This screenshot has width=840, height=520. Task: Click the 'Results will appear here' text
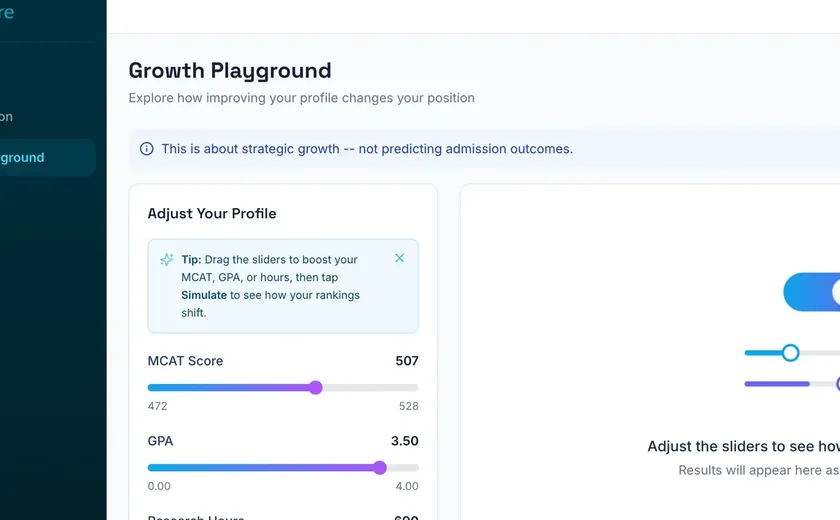tap(759, 470)
